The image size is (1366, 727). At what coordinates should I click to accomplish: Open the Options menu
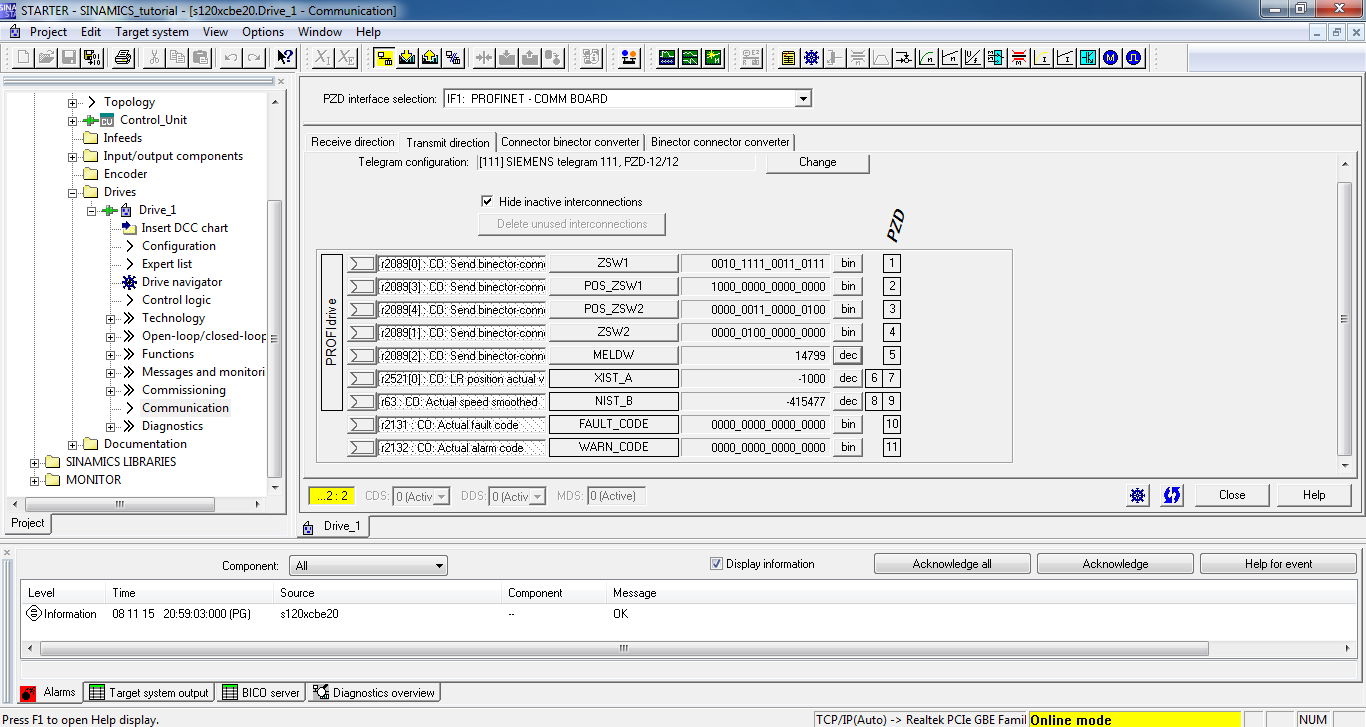tap(263, 32)
